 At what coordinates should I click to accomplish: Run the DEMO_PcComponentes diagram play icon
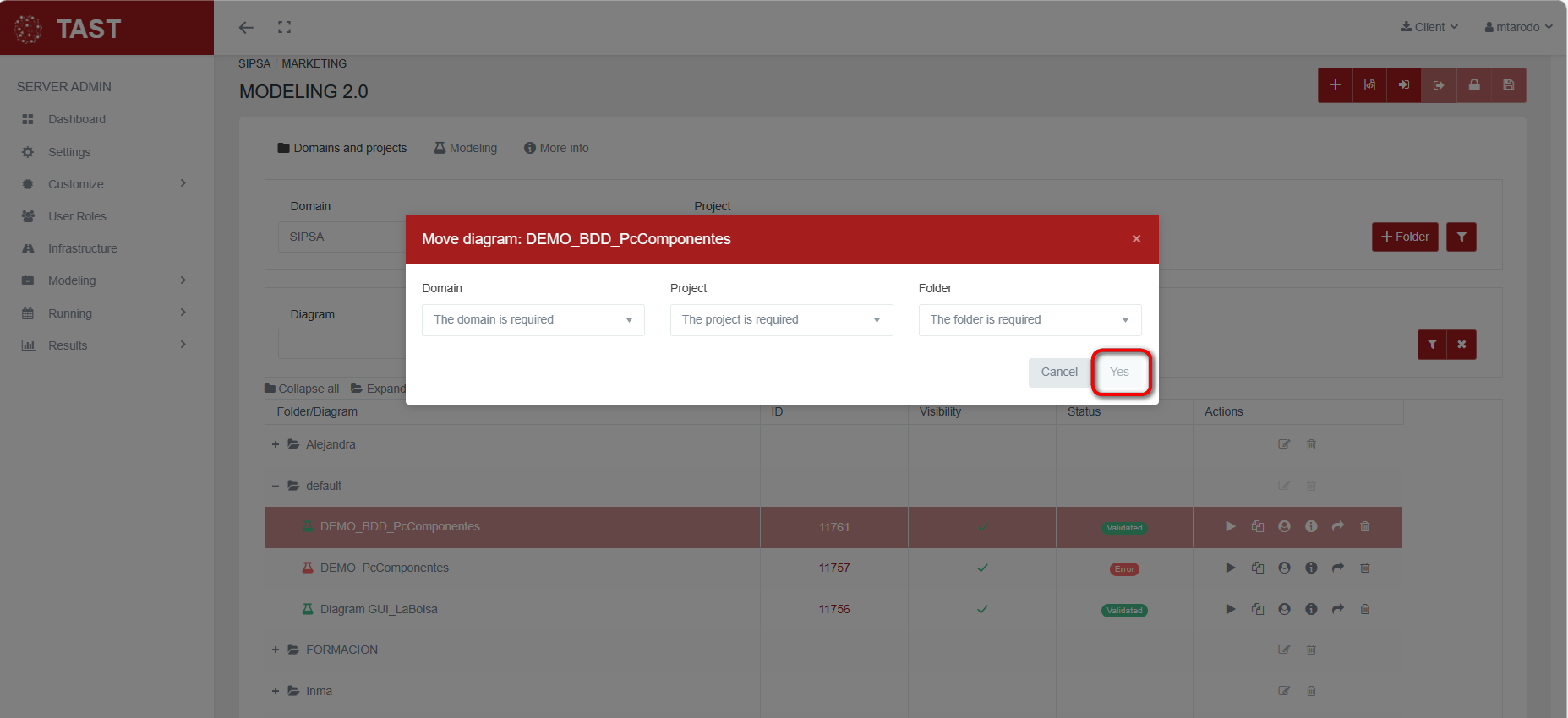[1230, 568]
